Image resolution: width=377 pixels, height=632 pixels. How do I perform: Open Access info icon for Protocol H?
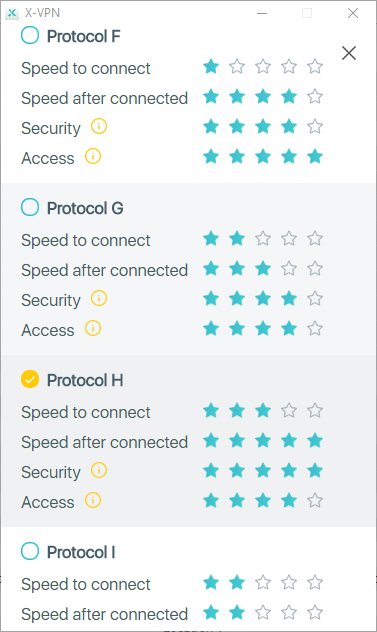pyautogui.click(x=93, y=501)
